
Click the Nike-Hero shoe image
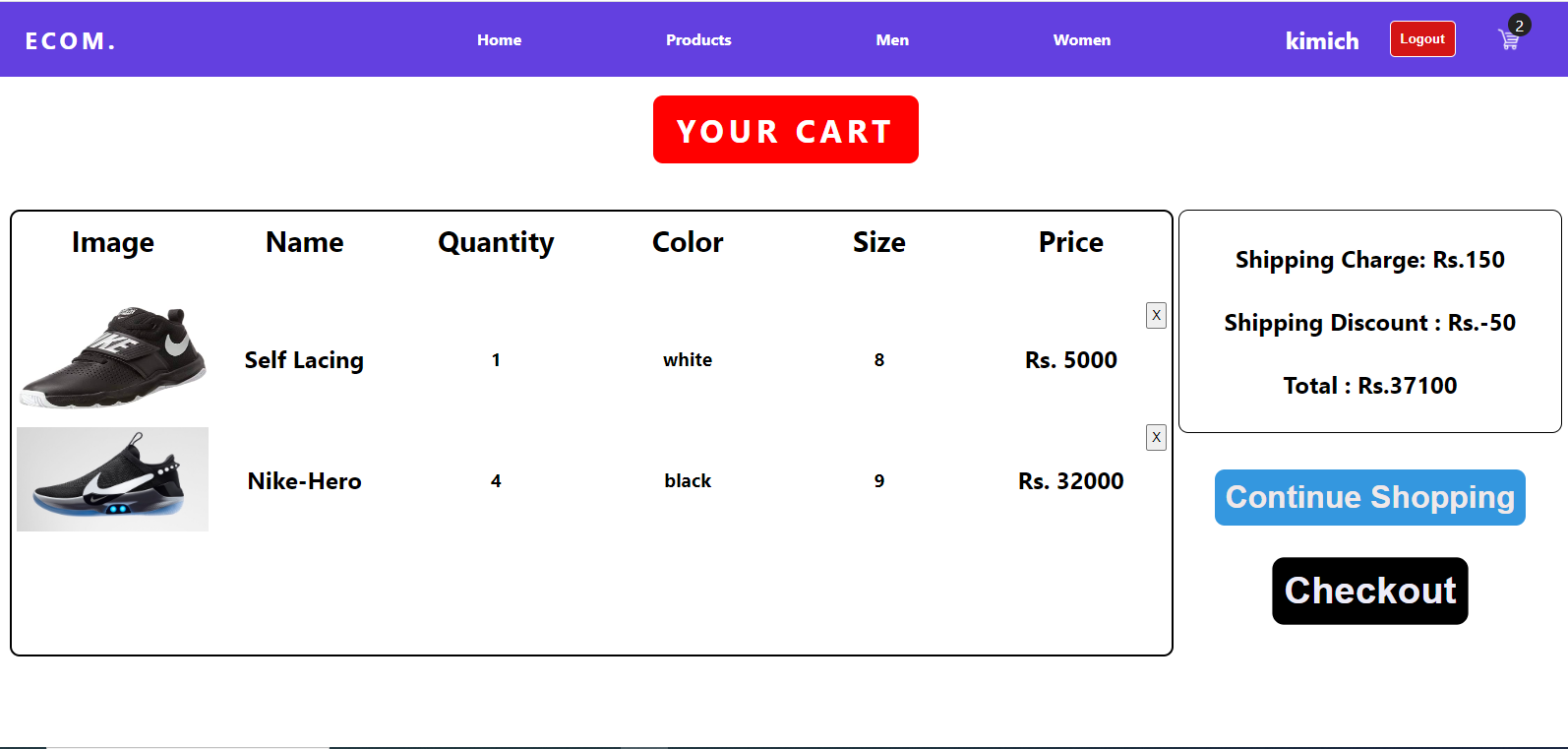tap(112, 479)
